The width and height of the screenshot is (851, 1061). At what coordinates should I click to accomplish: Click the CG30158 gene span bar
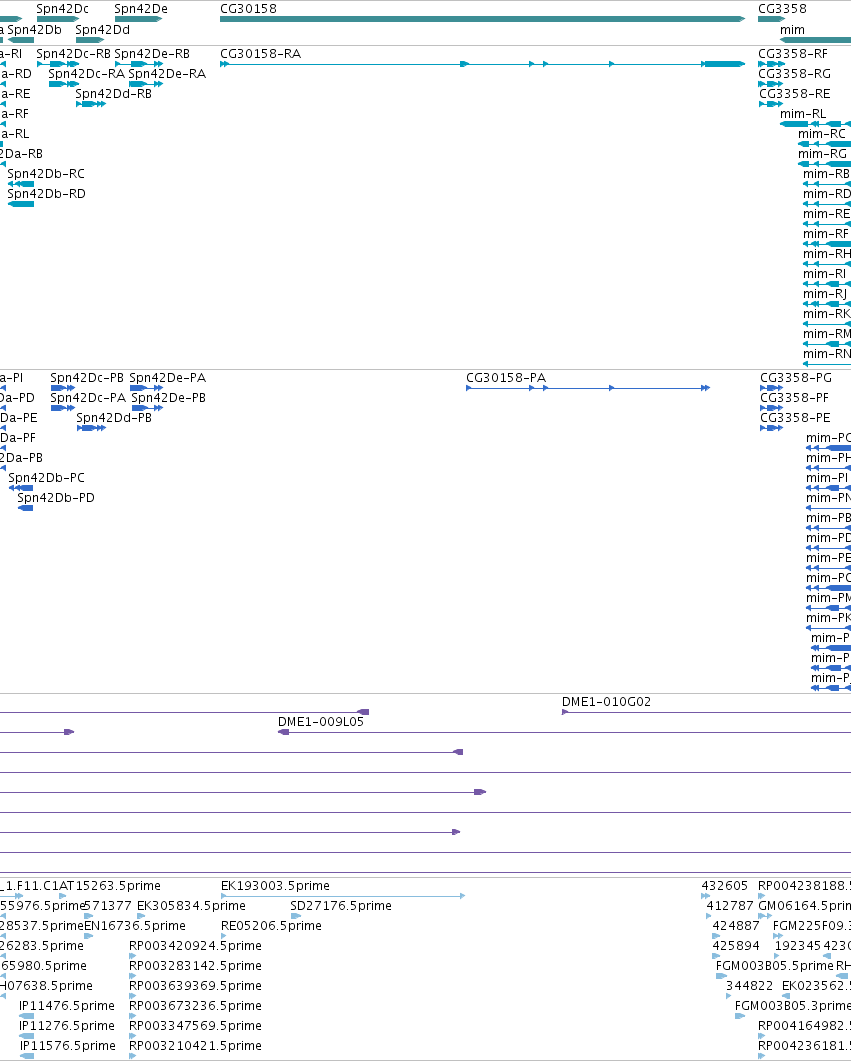pyautogui.click(x=482, y=19)
